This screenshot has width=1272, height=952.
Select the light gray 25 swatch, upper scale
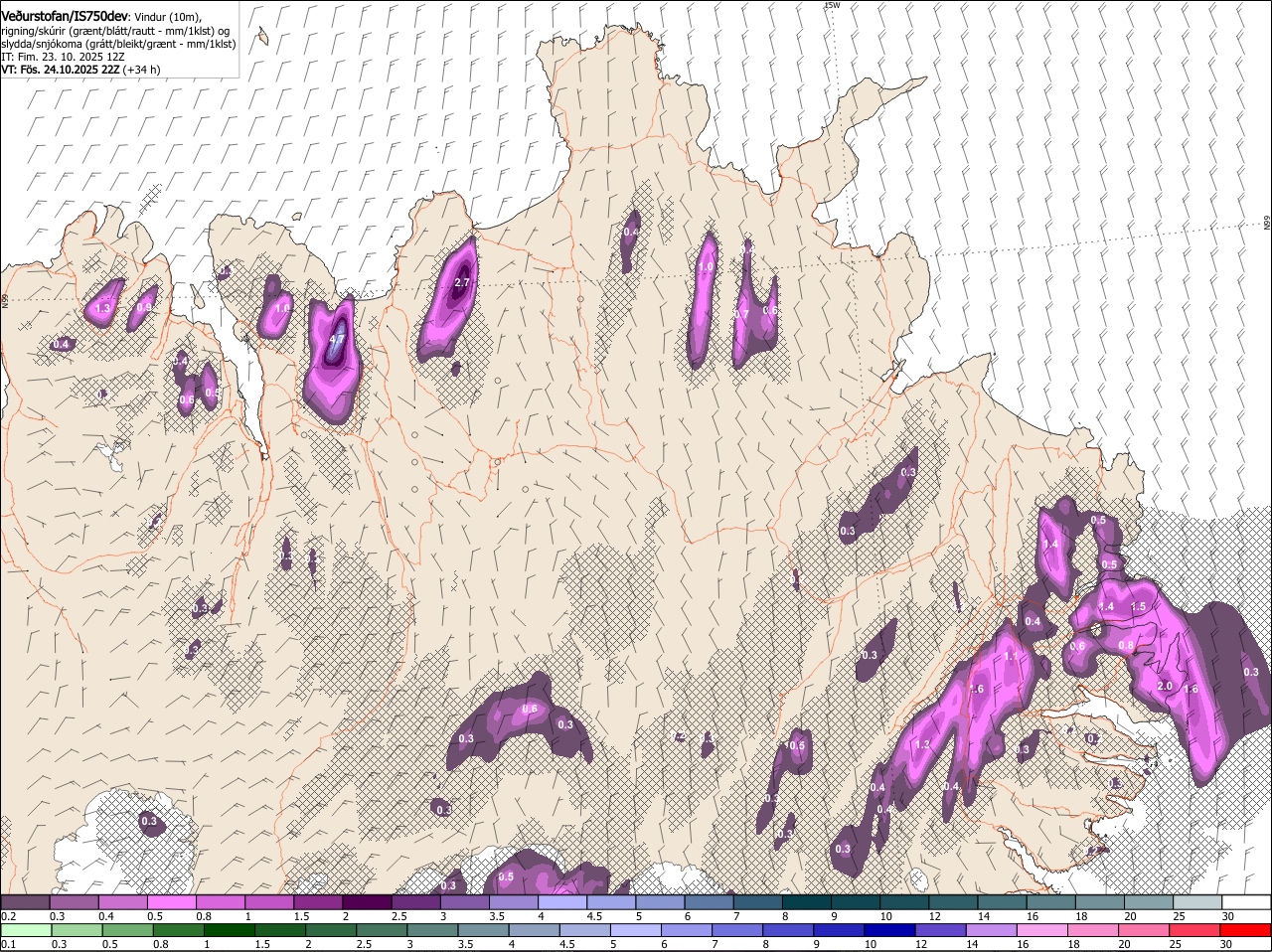pos(1197,901)
